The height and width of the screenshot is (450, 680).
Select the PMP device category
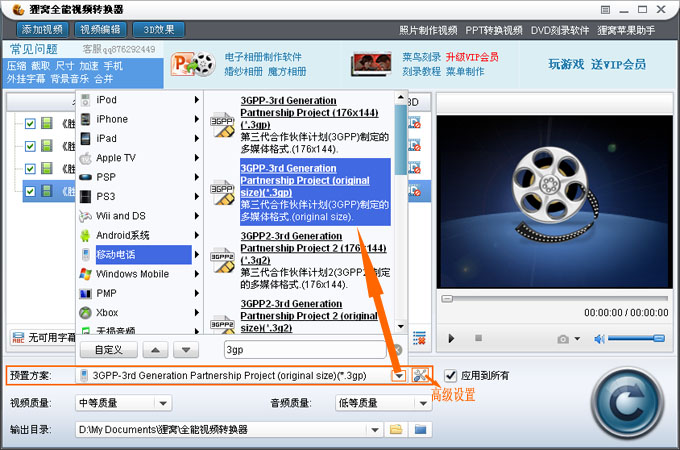point(138,293)
